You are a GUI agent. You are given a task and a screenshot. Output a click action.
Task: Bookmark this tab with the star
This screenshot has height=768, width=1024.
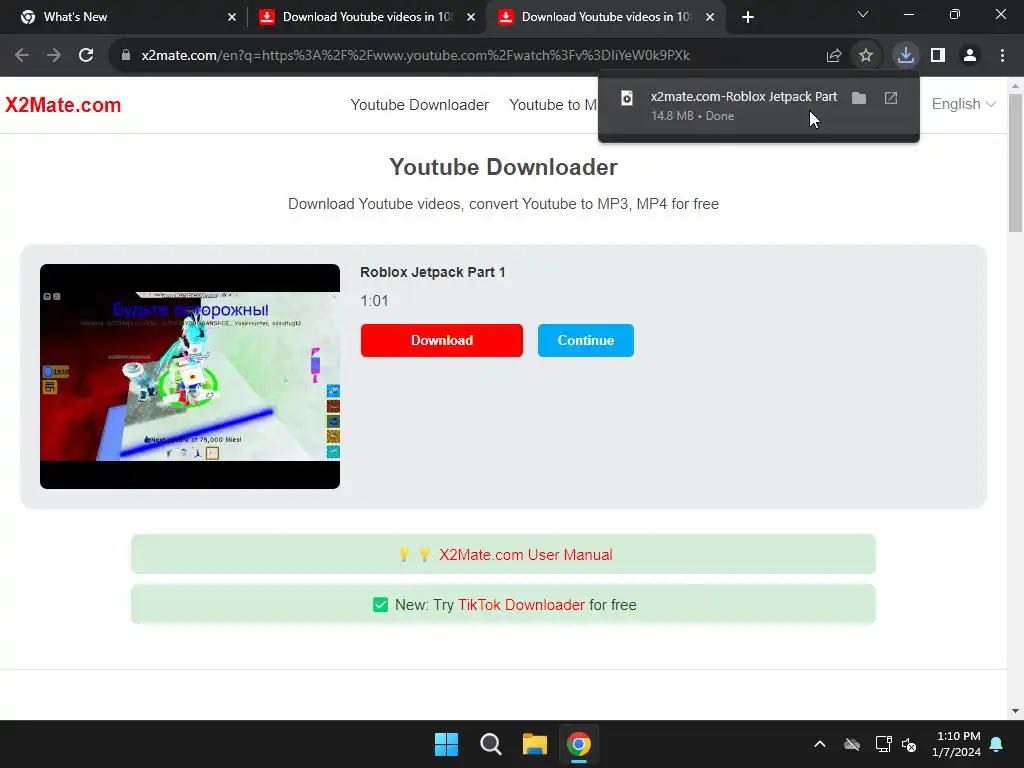click(866, 56)
